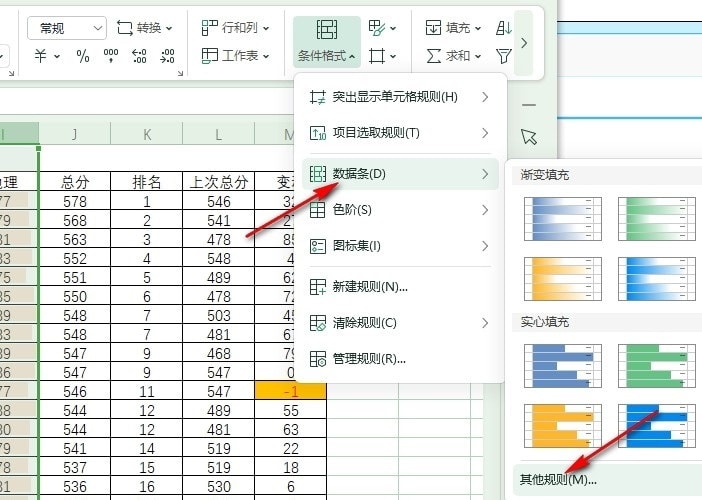This screenshot has width=702, height=500.
Task: Apply green solid fill data bar
Action: click(x=657, y=366)
